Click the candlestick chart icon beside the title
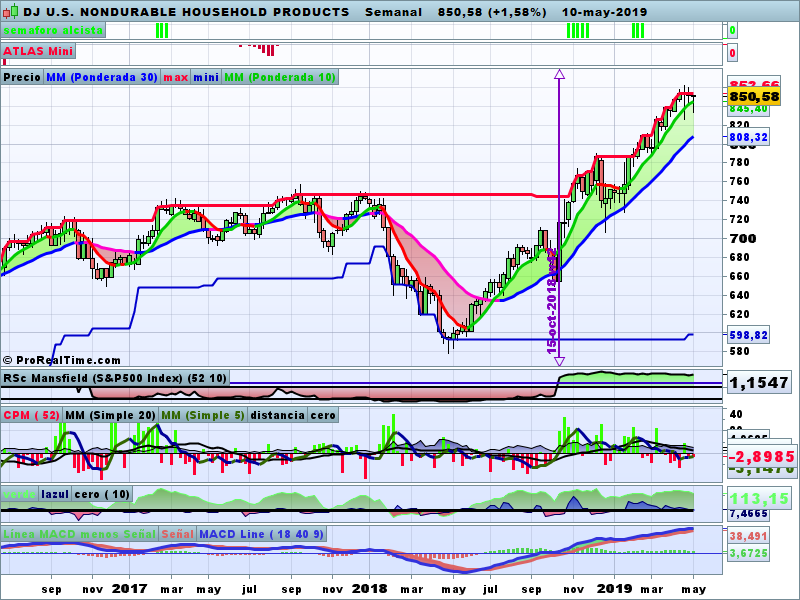 10,11
